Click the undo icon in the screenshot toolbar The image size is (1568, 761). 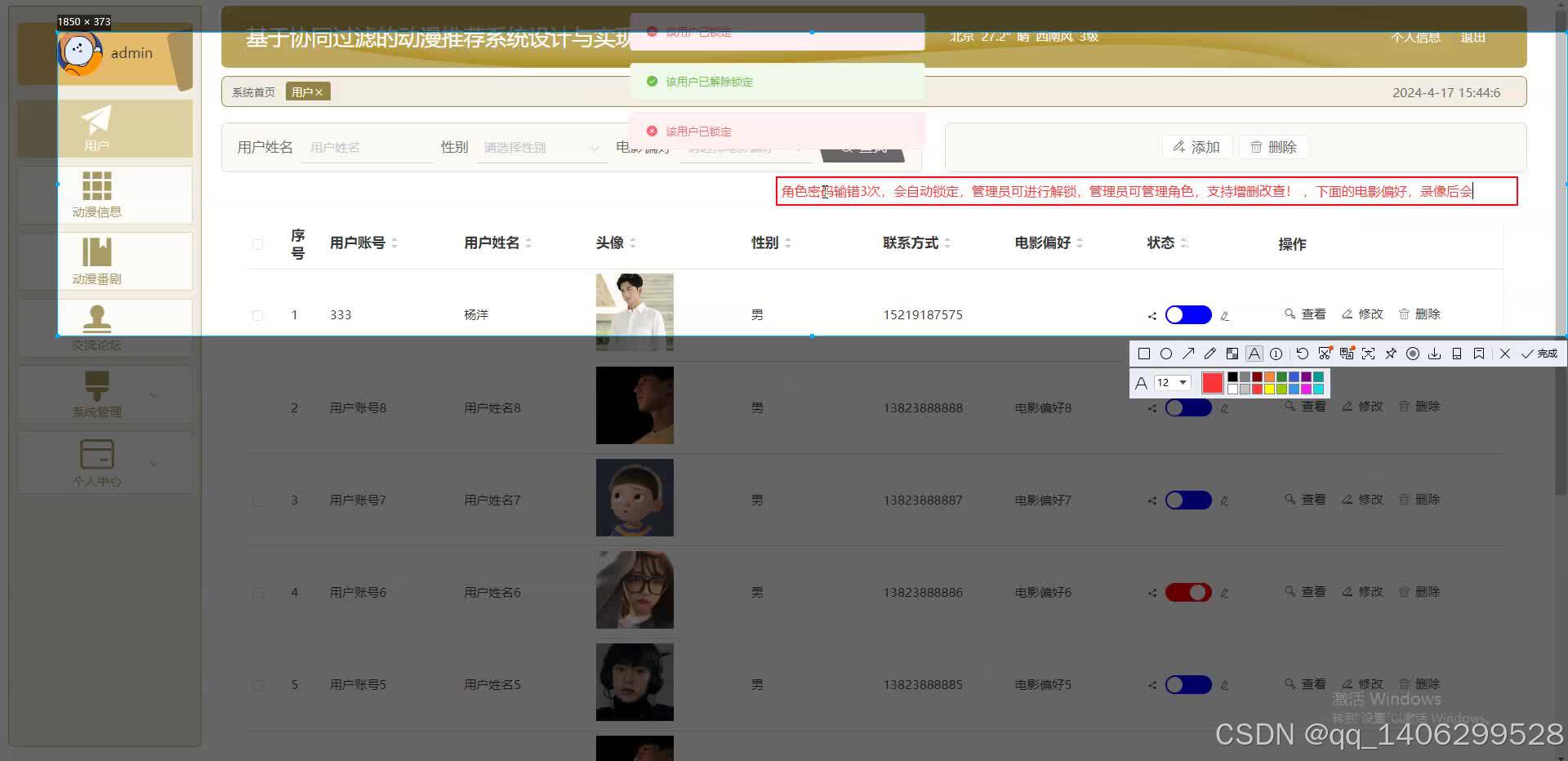(x=1302, y=353)
